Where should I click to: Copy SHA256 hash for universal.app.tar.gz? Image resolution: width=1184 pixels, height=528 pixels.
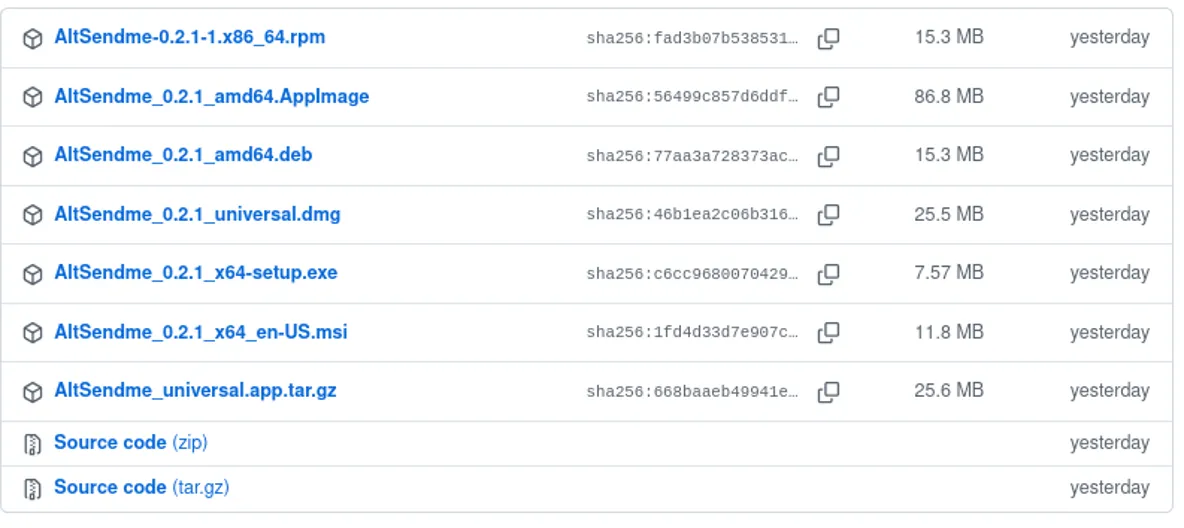click(828, 391)
